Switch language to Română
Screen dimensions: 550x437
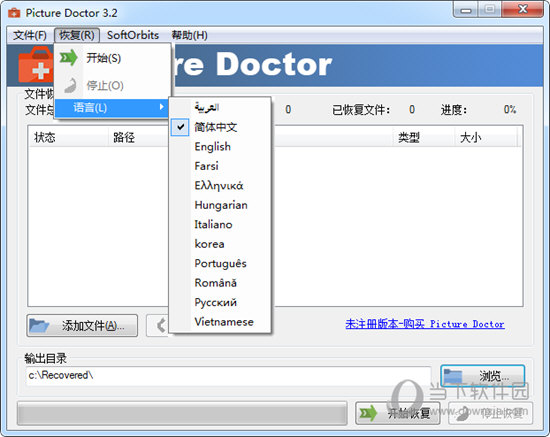(220, 283)
